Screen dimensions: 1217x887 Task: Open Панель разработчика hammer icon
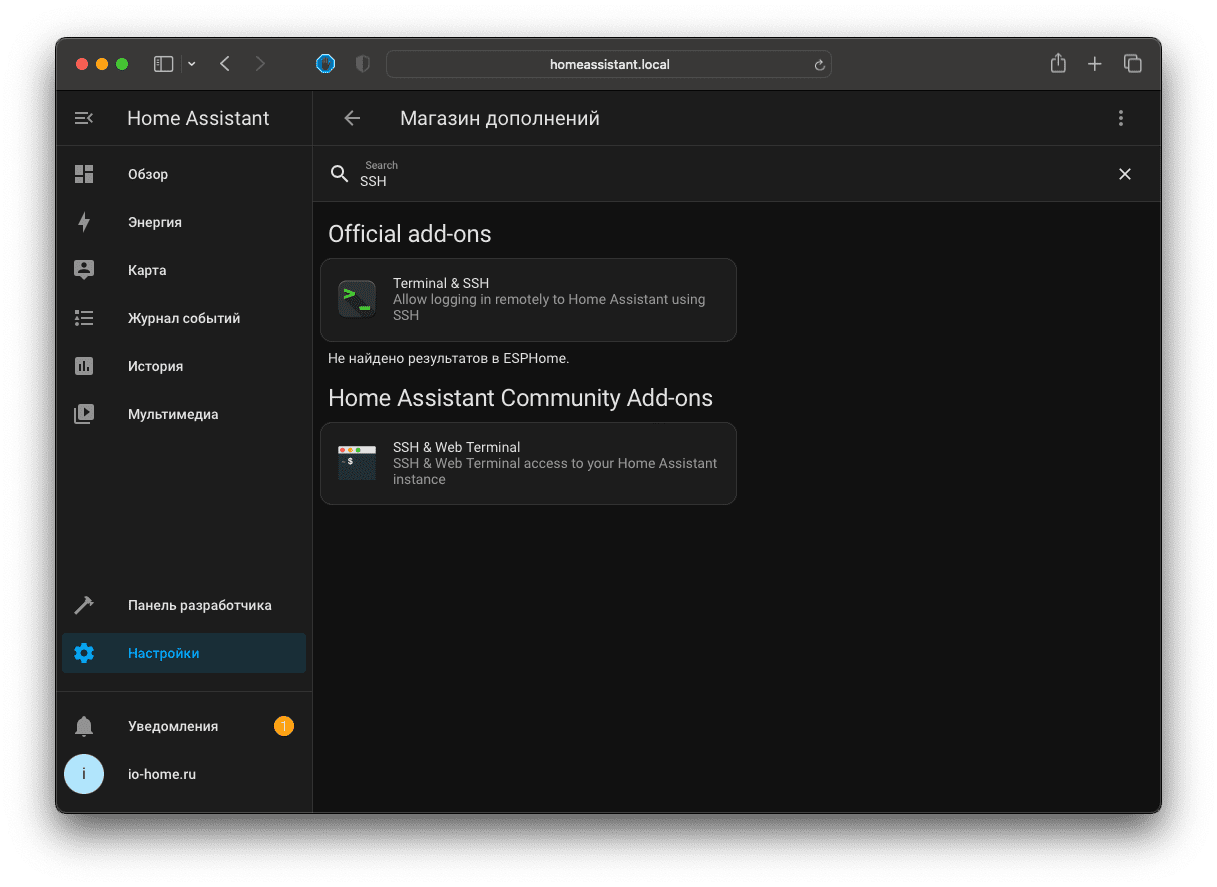tap(84, 605)
